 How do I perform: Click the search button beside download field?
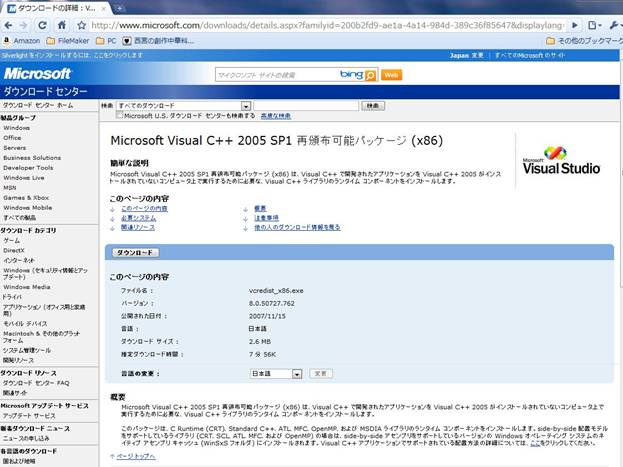[373, 106]
